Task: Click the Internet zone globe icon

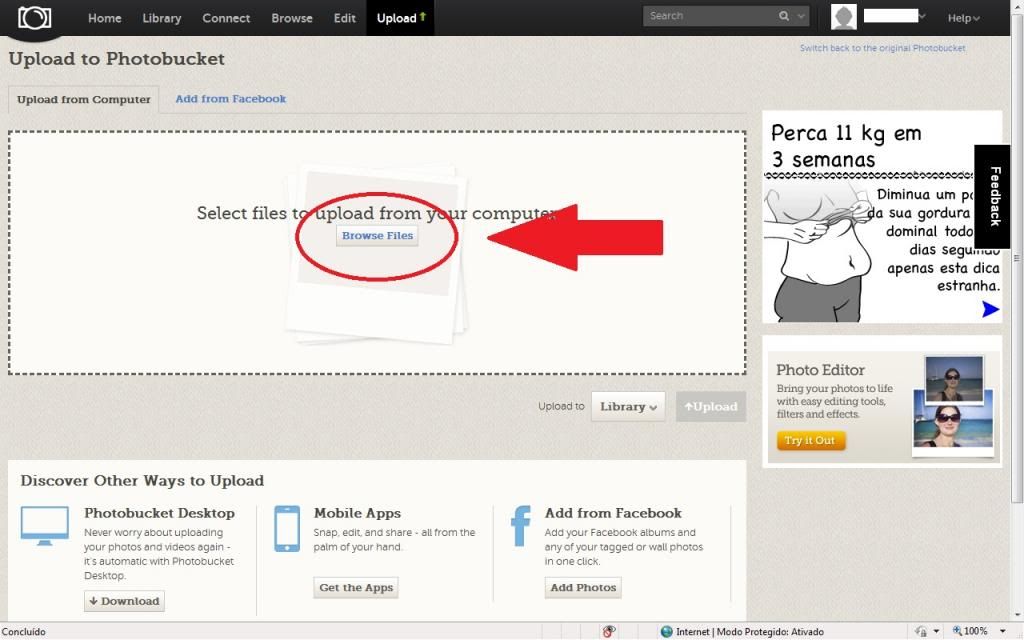Action: 666,632
